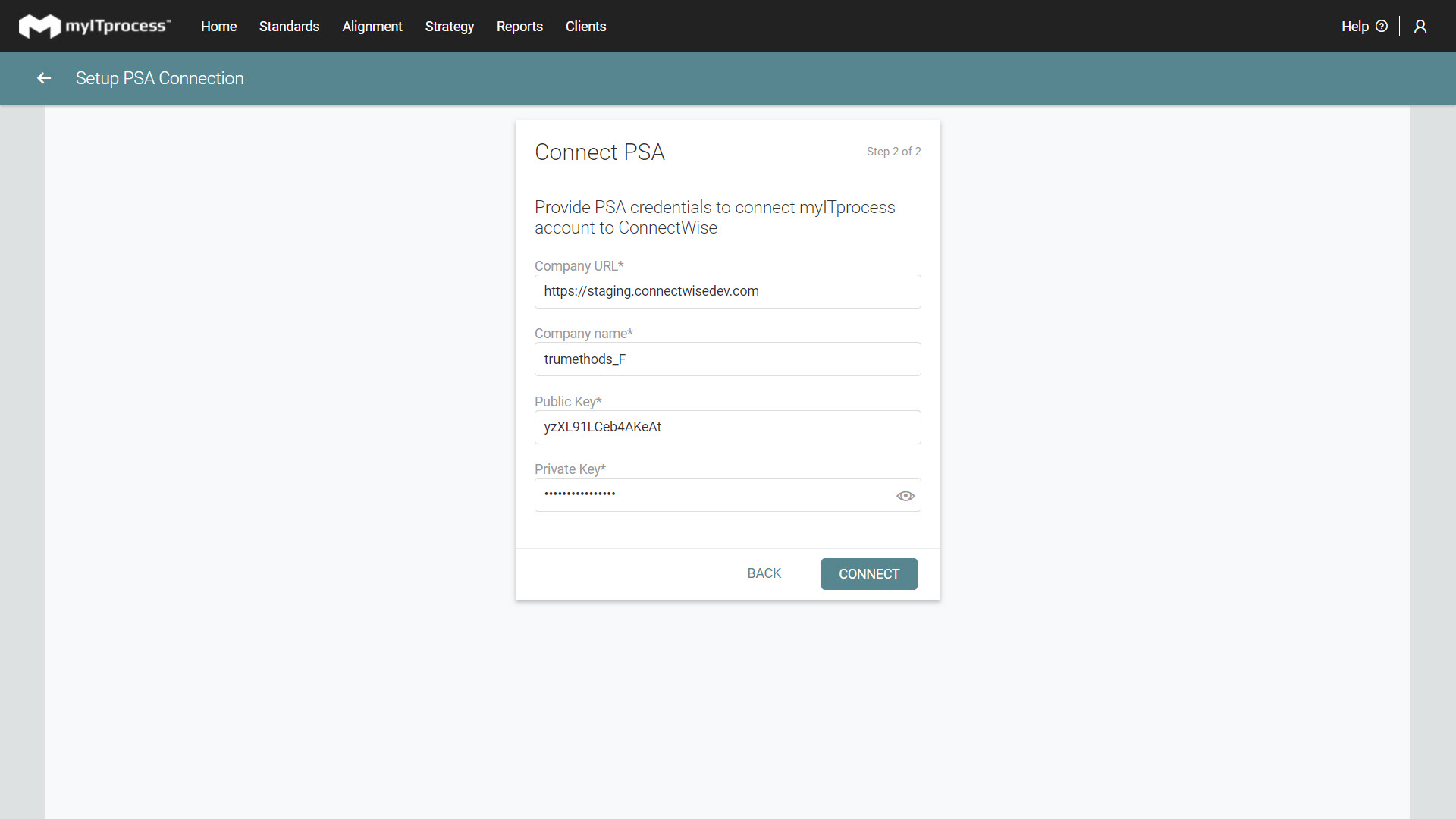Screen dimensions: 1456x819
Task: Open Help in the top bar
Action: point(1364,27)
